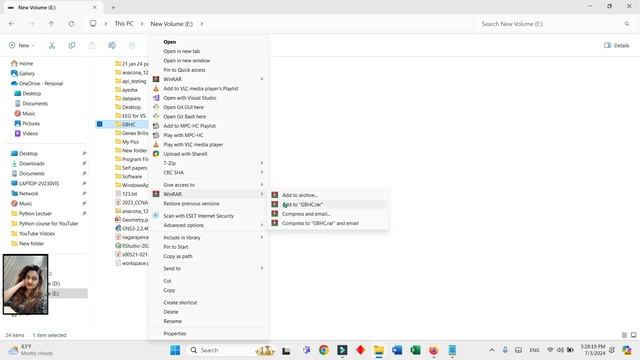This screenshot has height=360, width=640.
Task: Open OneDrive - Personal in sidebar
Action: point(41,83)
